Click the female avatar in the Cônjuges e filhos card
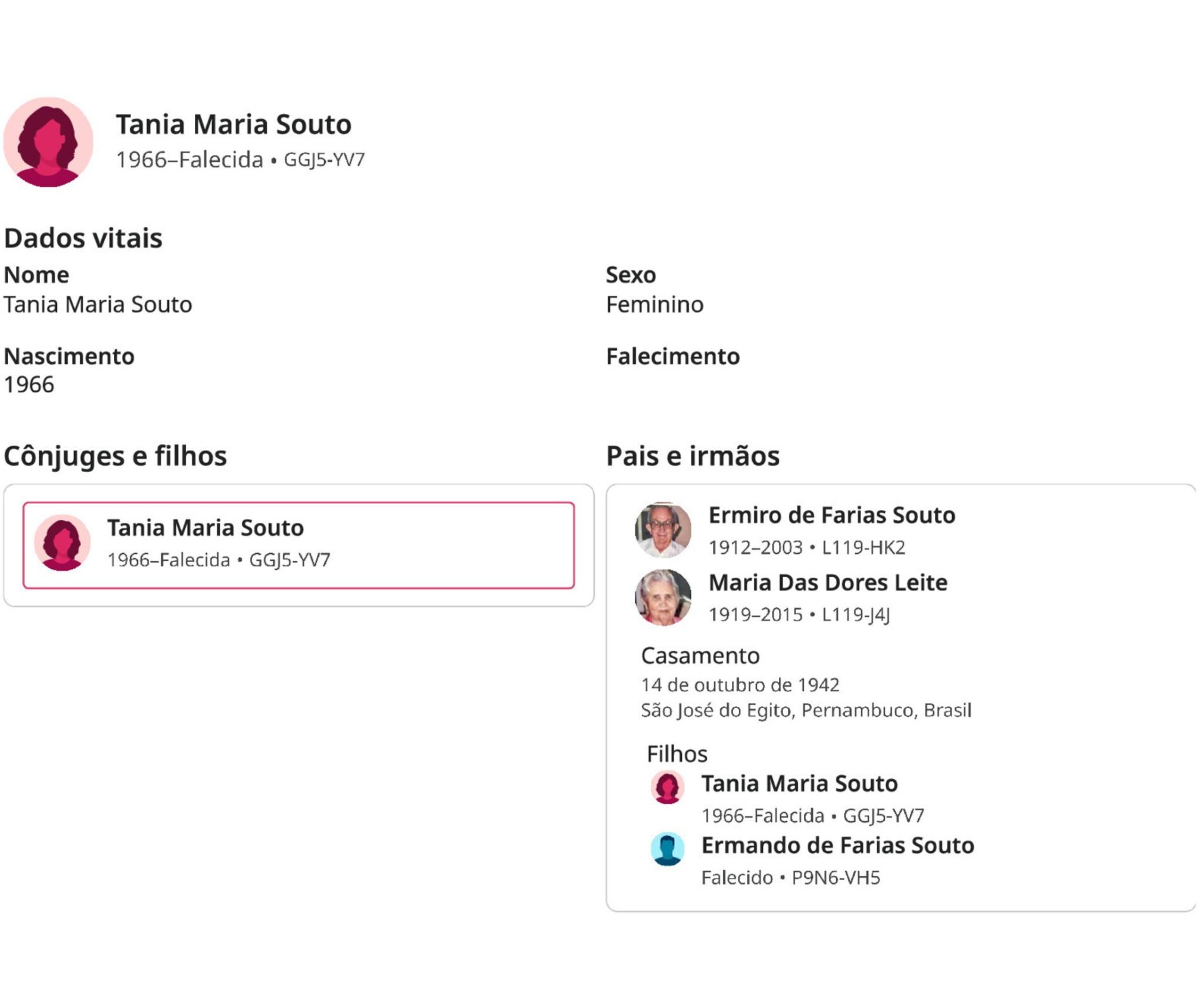1202x1008 pixels. click(x=62, y=543)
